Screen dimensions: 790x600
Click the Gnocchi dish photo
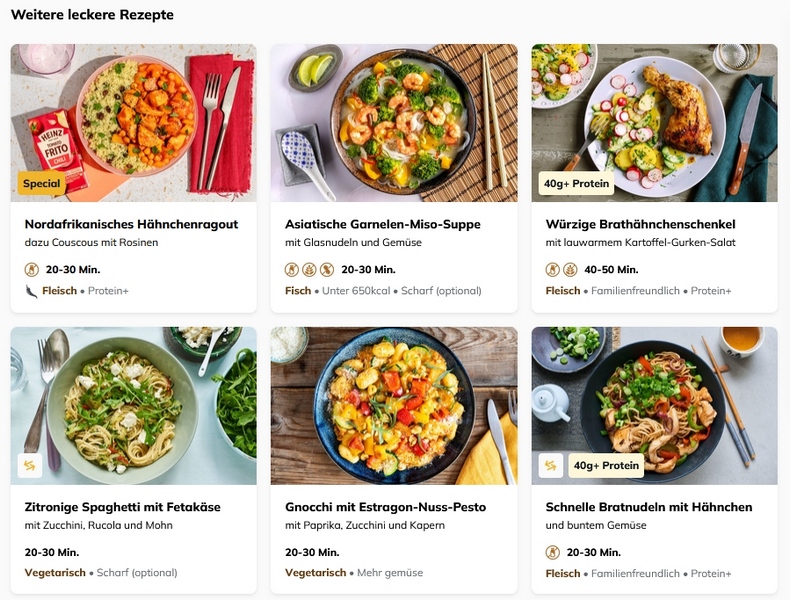[394, 405]
